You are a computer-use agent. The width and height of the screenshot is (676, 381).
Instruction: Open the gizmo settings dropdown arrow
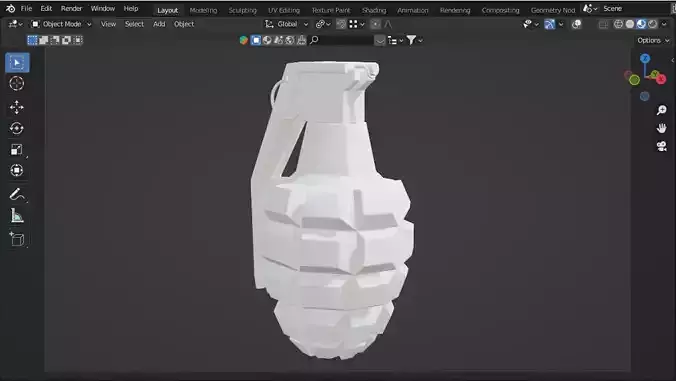(561, 24)
